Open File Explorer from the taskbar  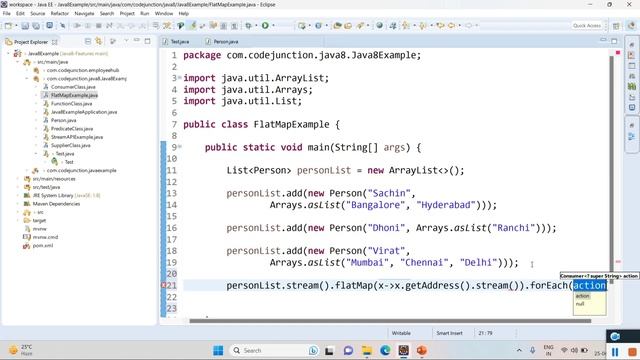point(367,350)
